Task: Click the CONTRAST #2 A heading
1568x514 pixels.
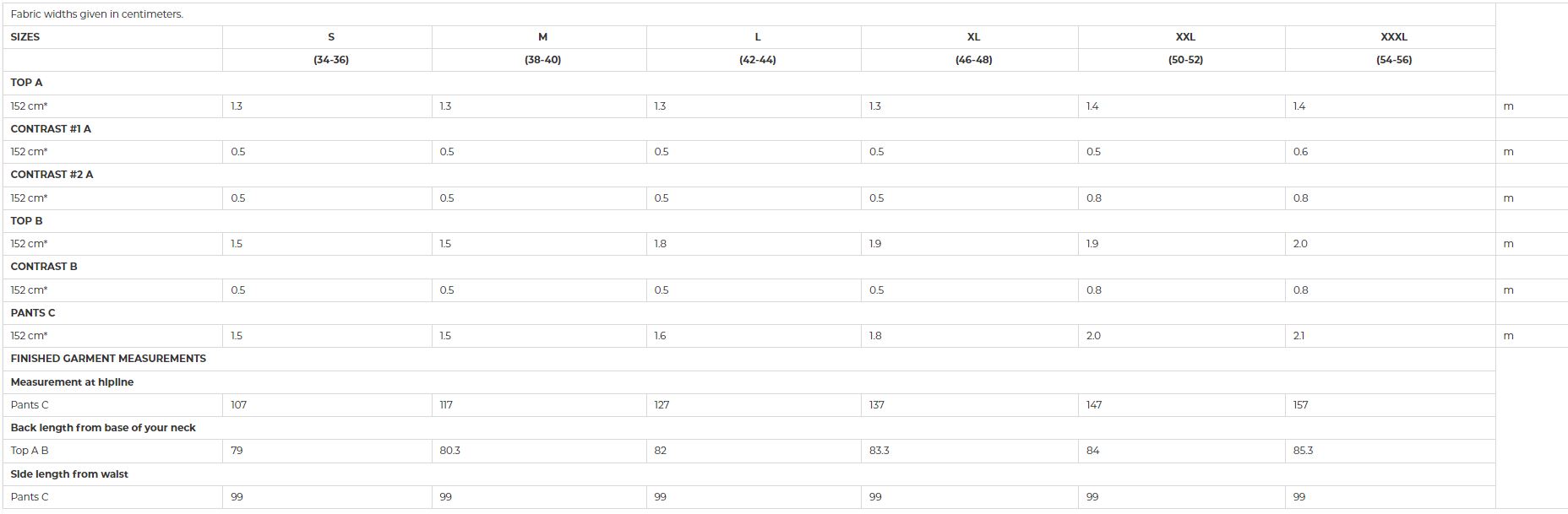Action: point(52,175)
